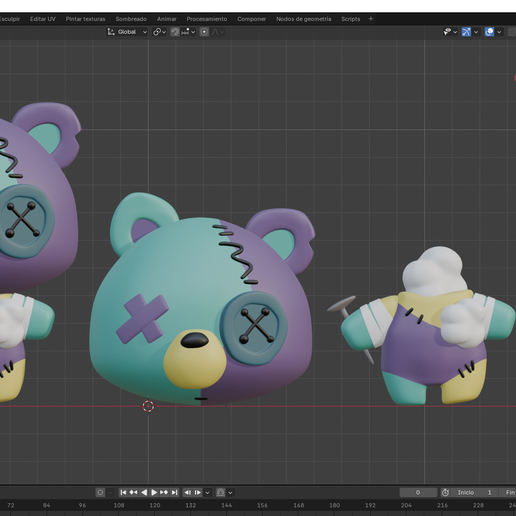
Task: Click the Fin end frame field
Action: [508, 492]
